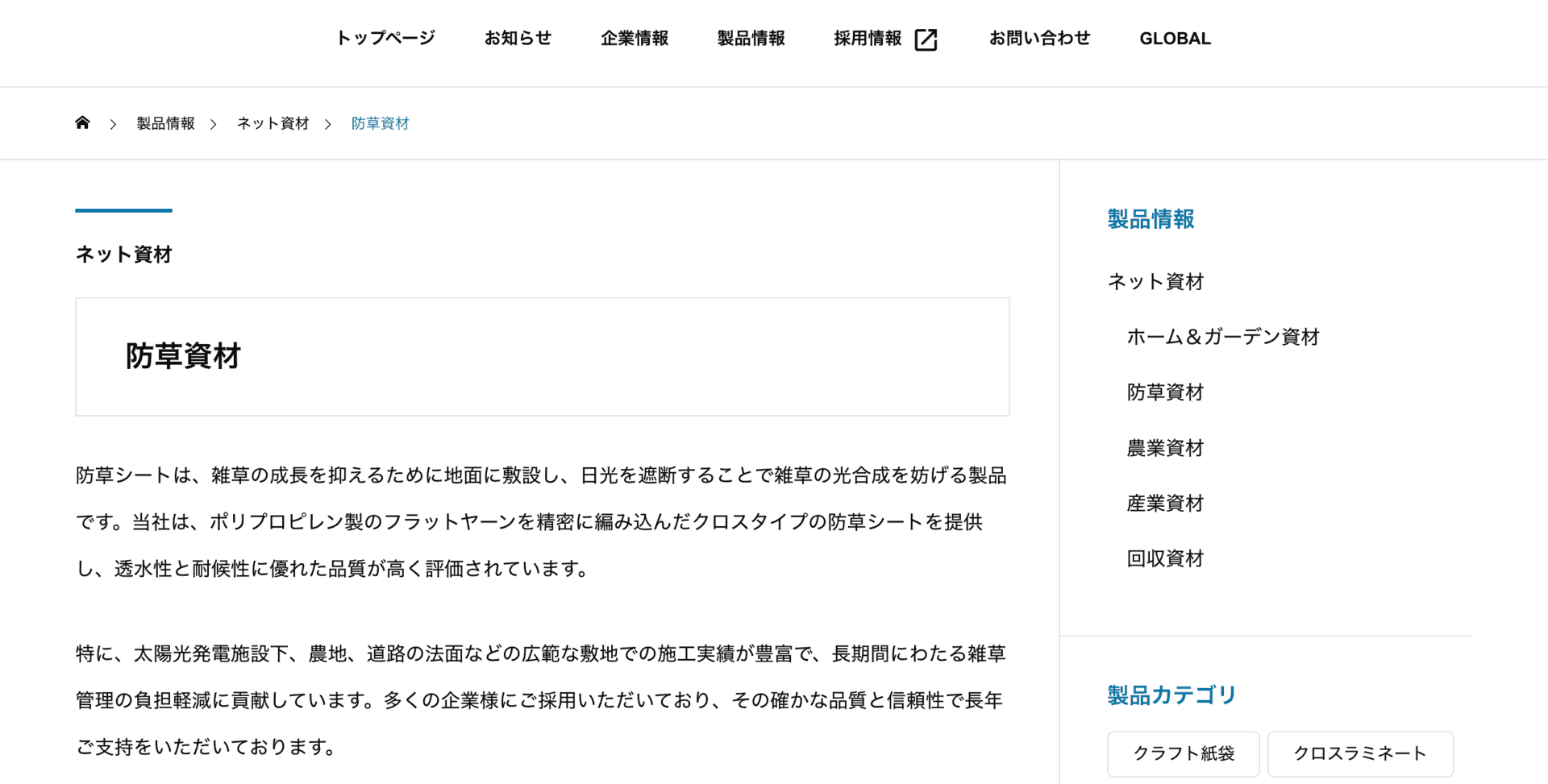Click 防草資材 in the breadcrumb trail
Viewport: 1548px width, 784px height.
[x=380, y=123]
